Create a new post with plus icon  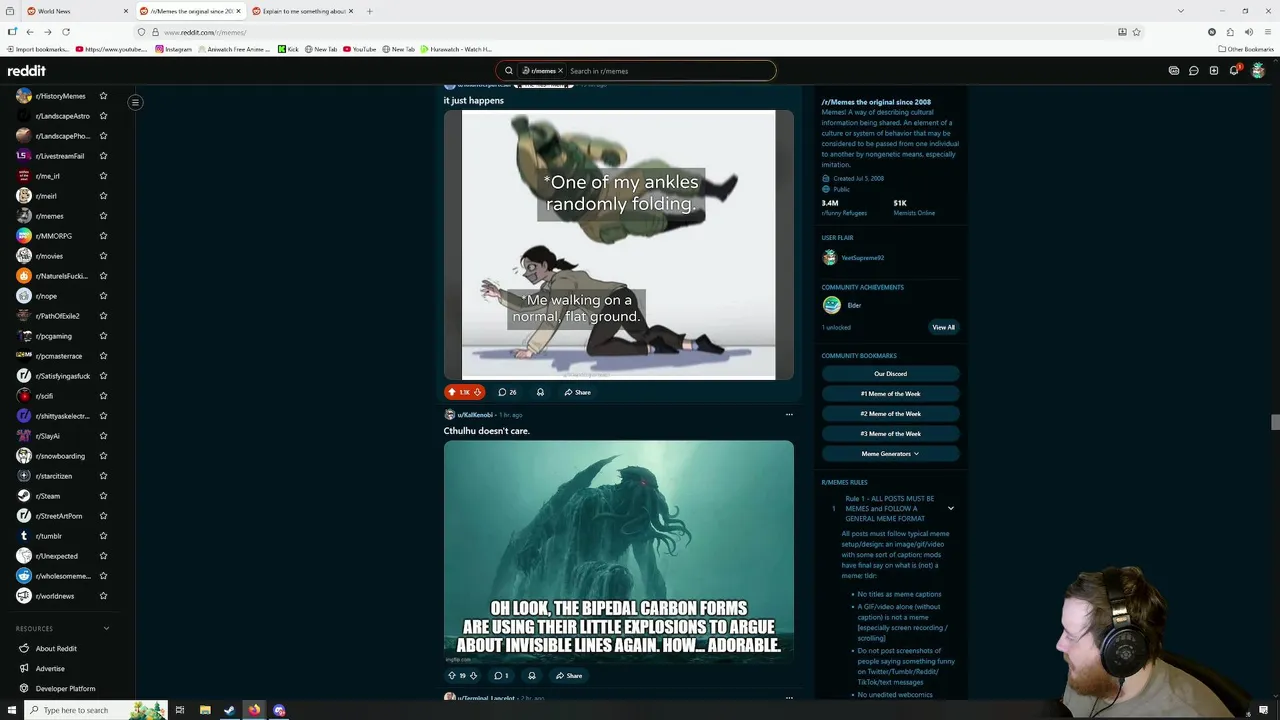pos(1214,71)
